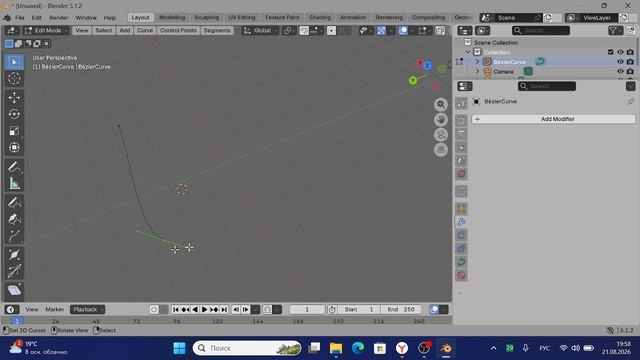This screenshot has height=360, width=640.
Task: Click the pin icon beside BézierCurve in properties
Action: [631, 101]
